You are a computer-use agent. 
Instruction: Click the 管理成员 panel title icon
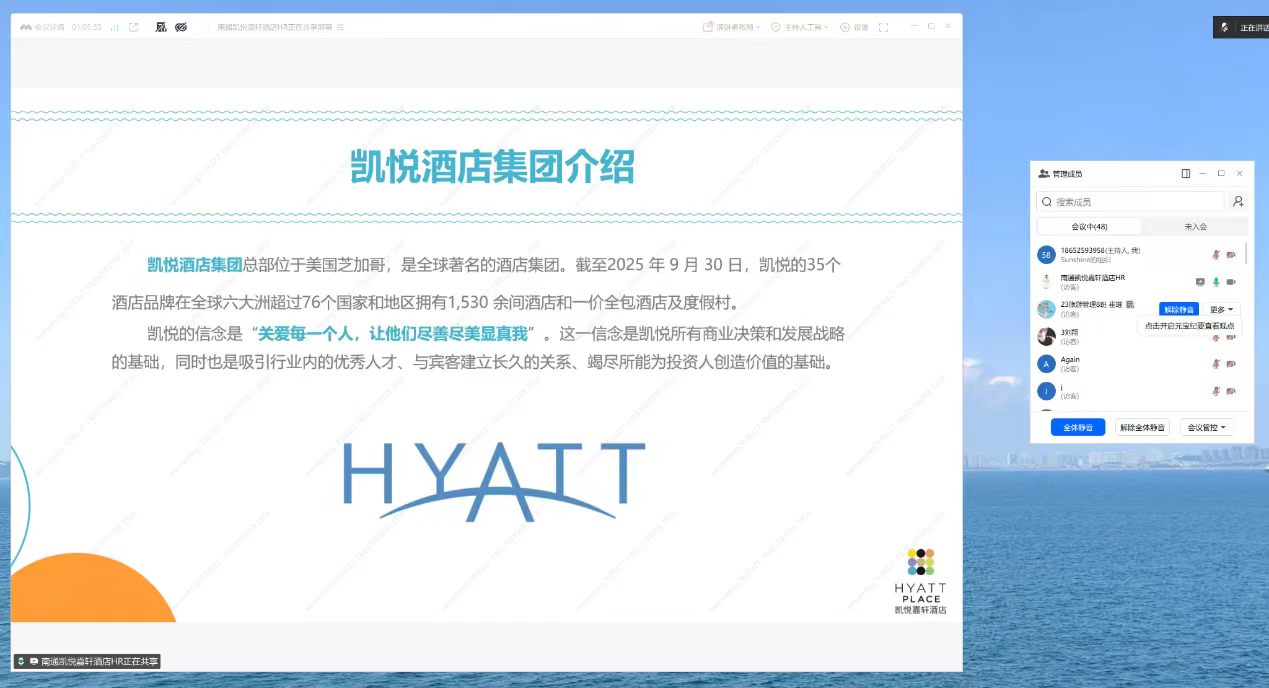click(1044, 173)
